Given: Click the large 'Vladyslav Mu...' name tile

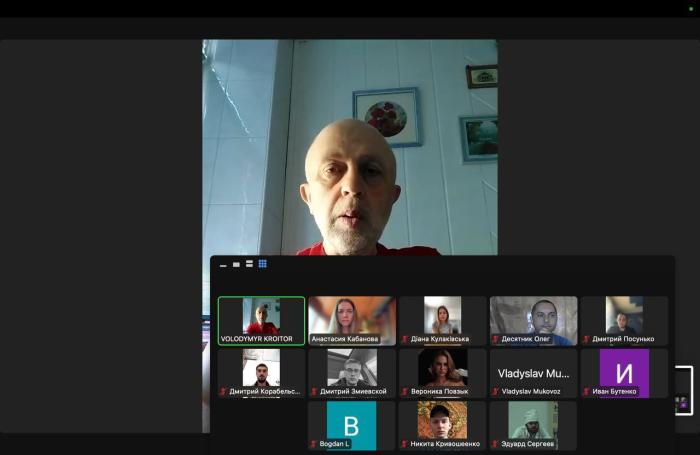Looking at the screenshot, I should (x=534, y=373).
